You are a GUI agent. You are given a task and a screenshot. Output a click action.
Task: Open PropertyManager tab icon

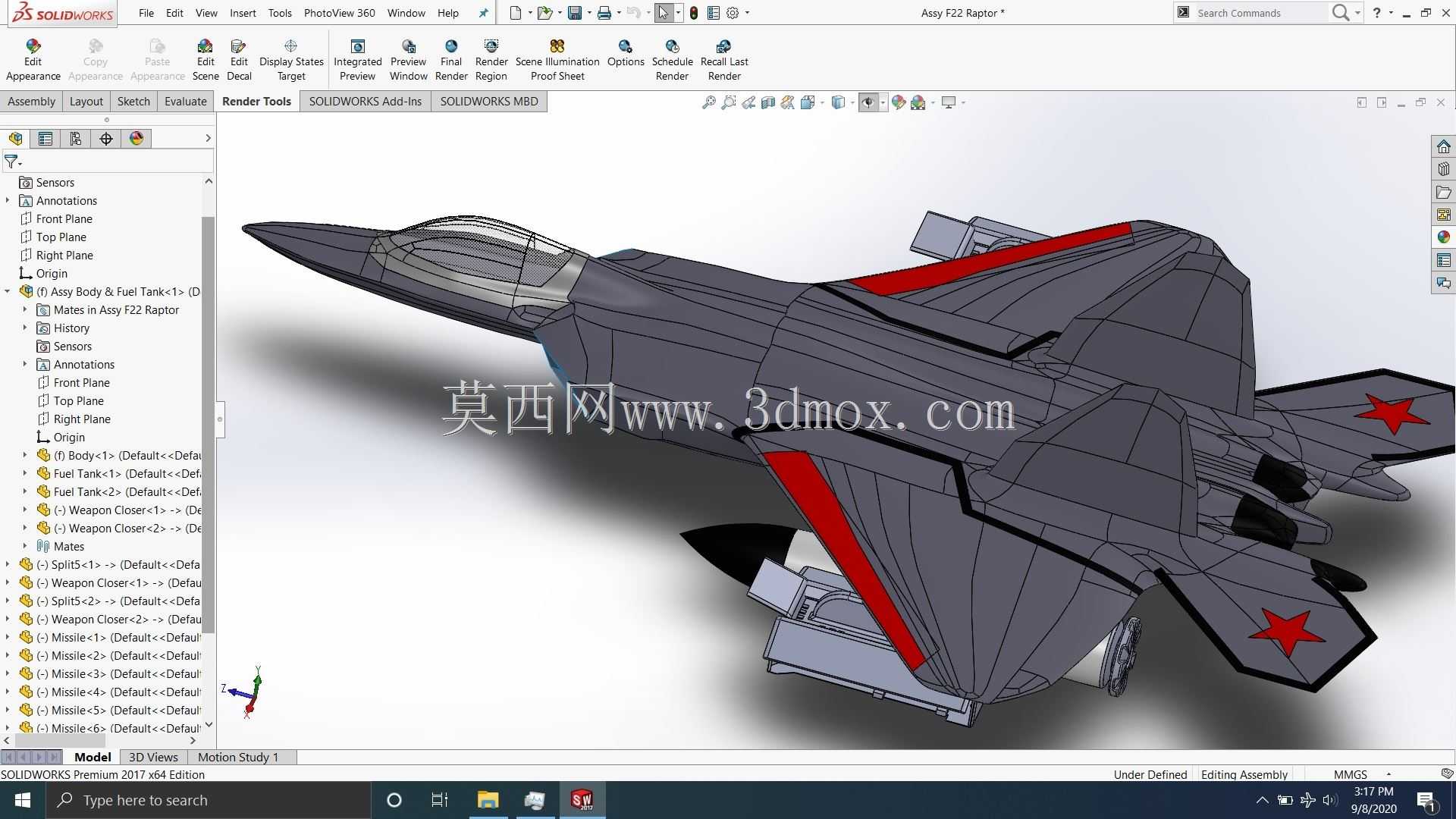(45, 139)
